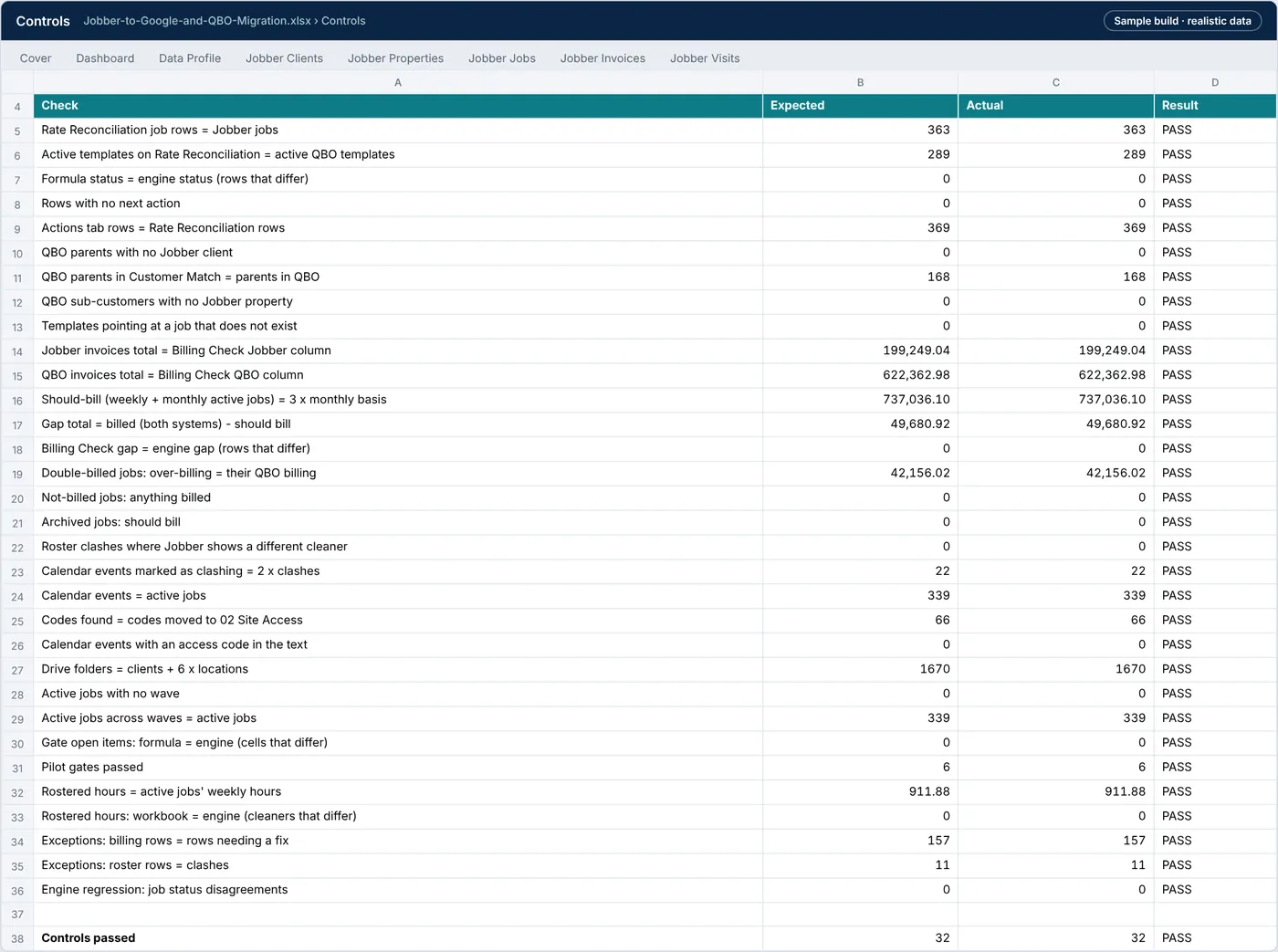Screen dimensions: 1278x952
Task: Click the Sample build realistic data badge
Action: click(1182, 21)
